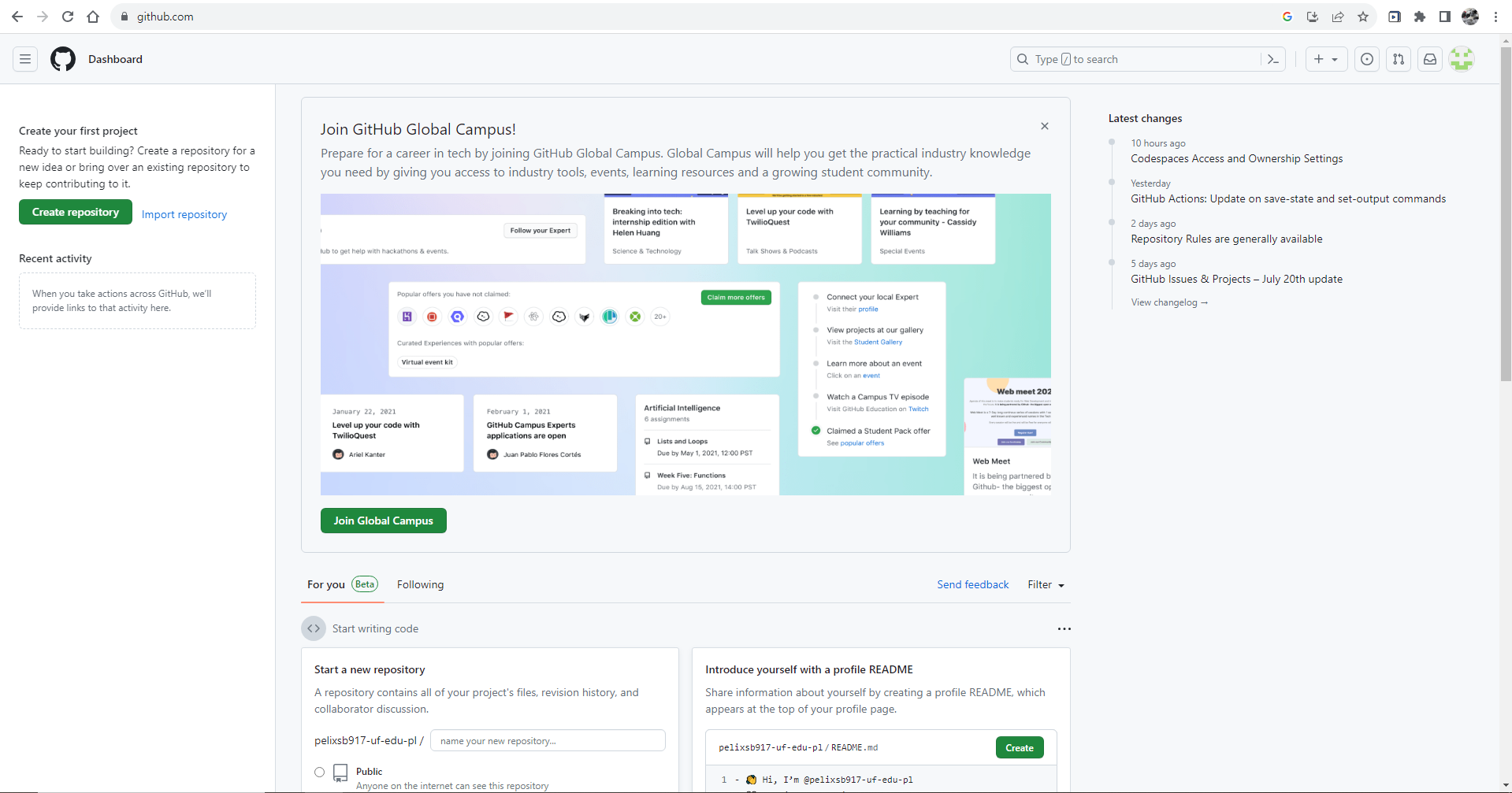
Task: Open the Issues icon in header
Action: tap(1367, 59)
